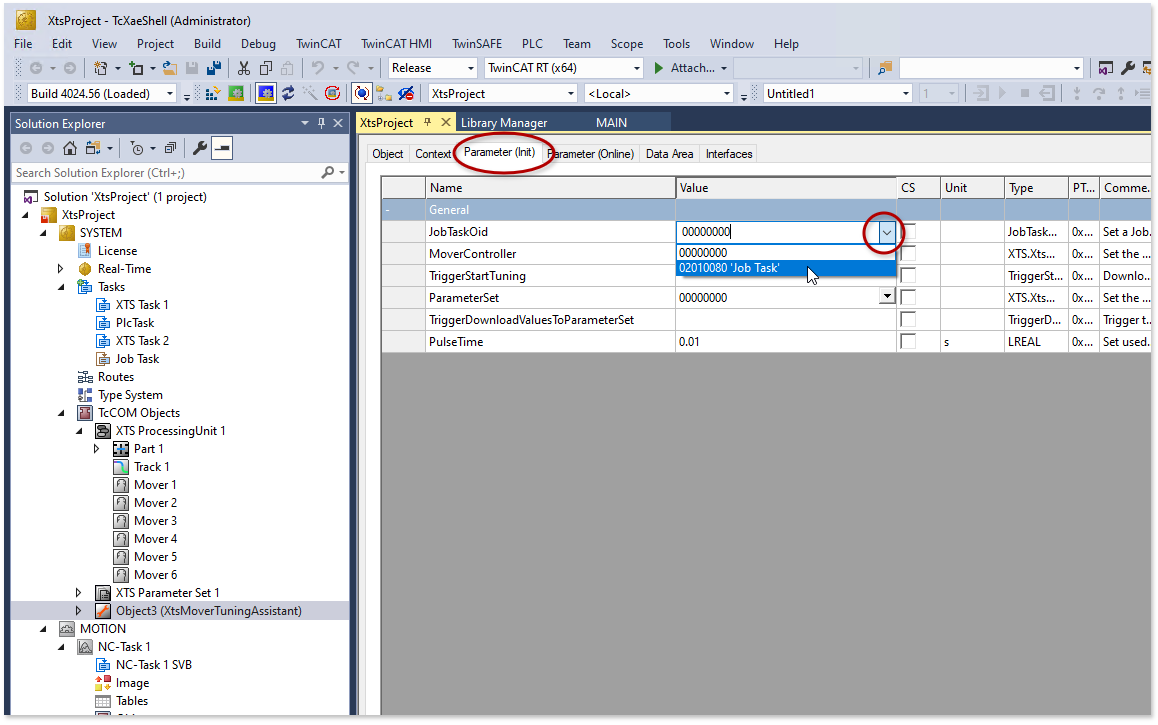Expand the Real-Time tree node
The height and width of the screenshot is (725, 1158).
point(61,269)
